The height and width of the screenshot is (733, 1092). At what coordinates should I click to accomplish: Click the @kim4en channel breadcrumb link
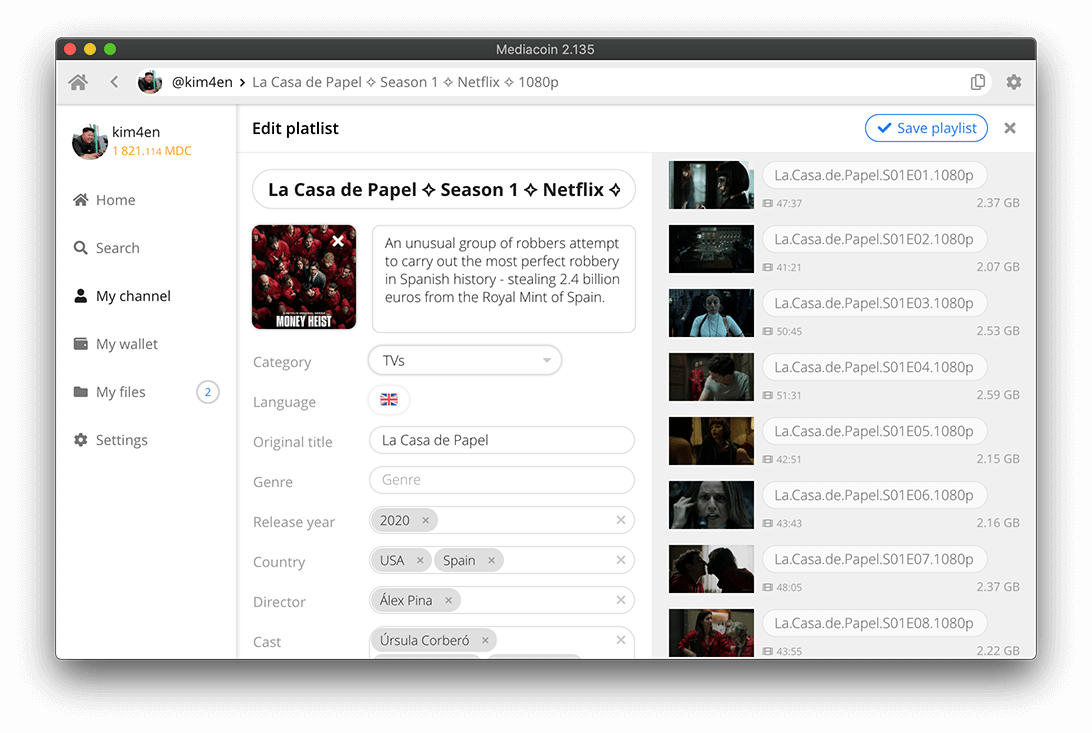pyautogui.click(x=202, y=82)
